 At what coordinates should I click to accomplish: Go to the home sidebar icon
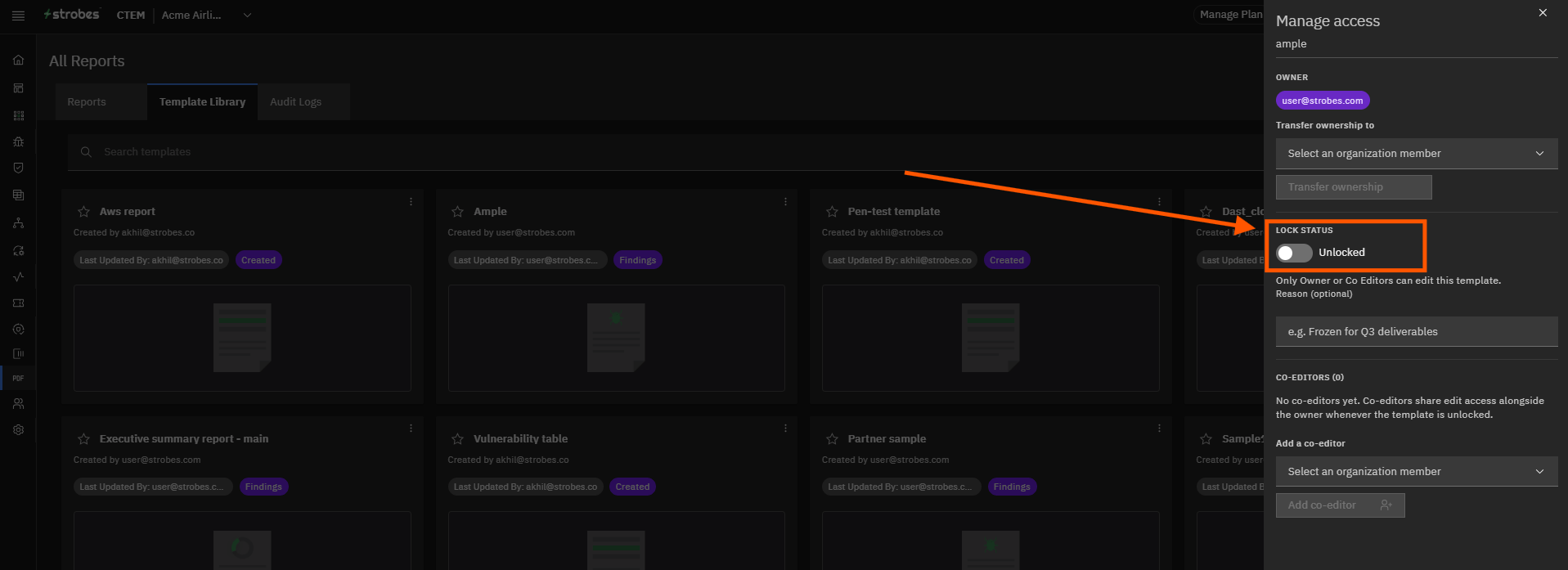click(18, 60)
